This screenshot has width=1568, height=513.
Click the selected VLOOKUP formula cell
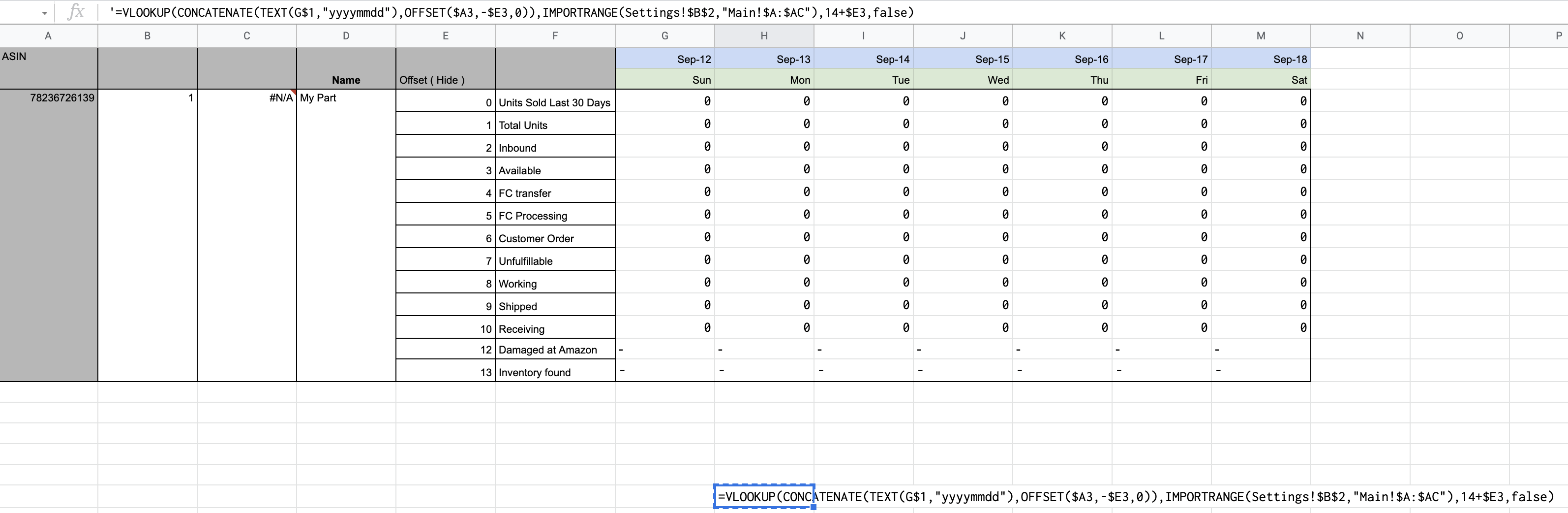click(x=764, y=497)
